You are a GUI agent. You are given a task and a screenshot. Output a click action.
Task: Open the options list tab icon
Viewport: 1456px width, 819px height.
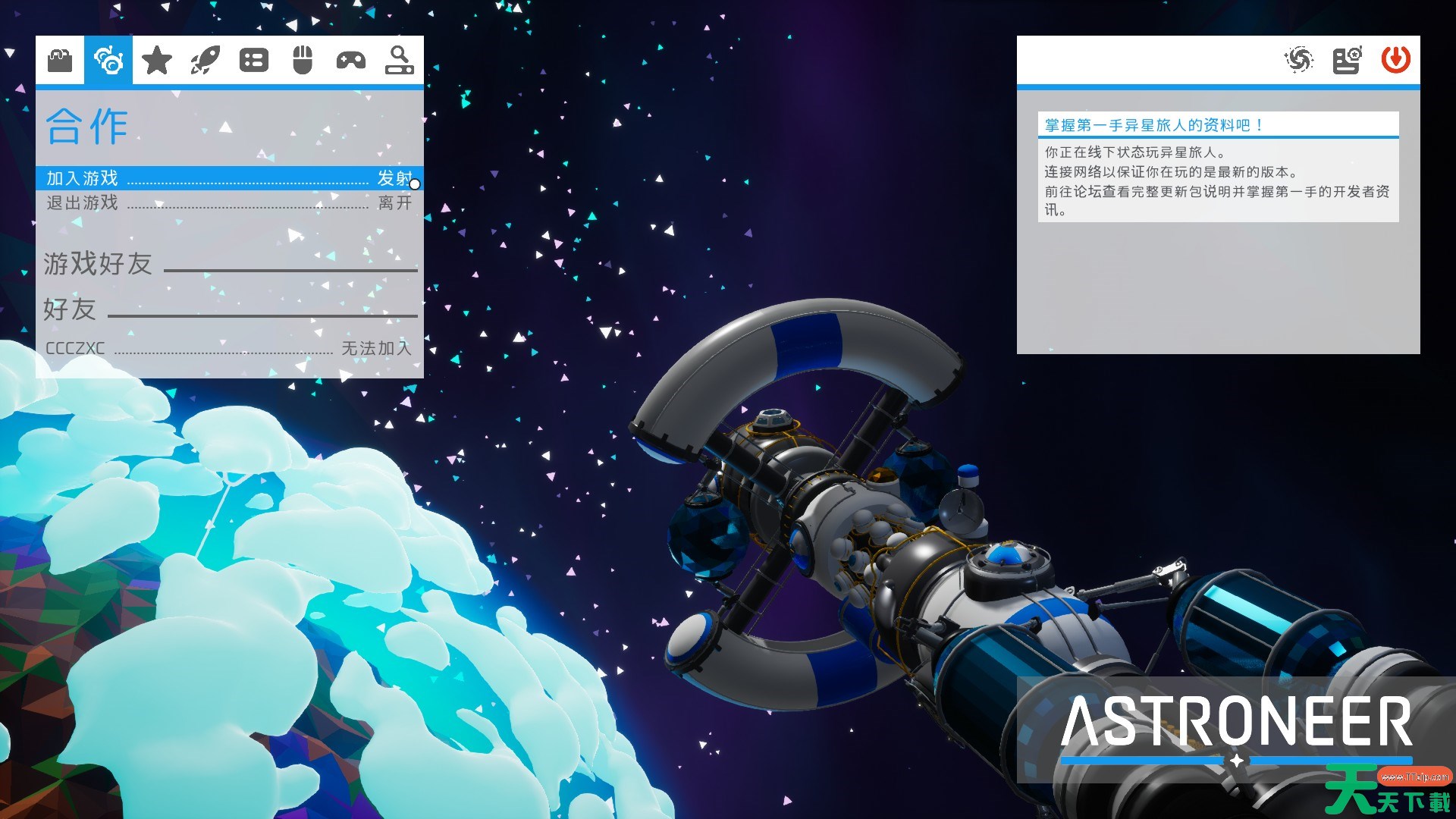point(254,60)
